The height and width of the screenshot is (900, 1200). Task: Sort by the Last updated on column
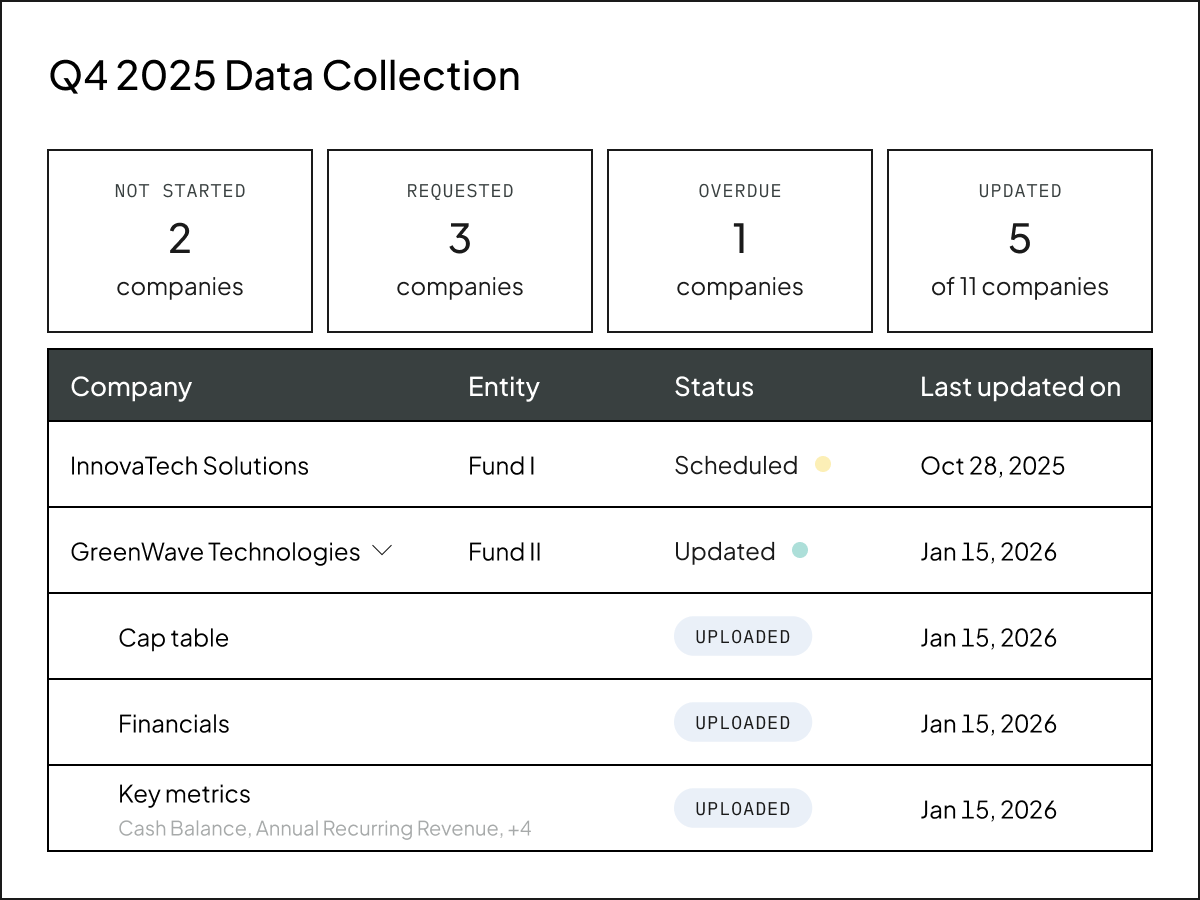(x=1021, y=386)
